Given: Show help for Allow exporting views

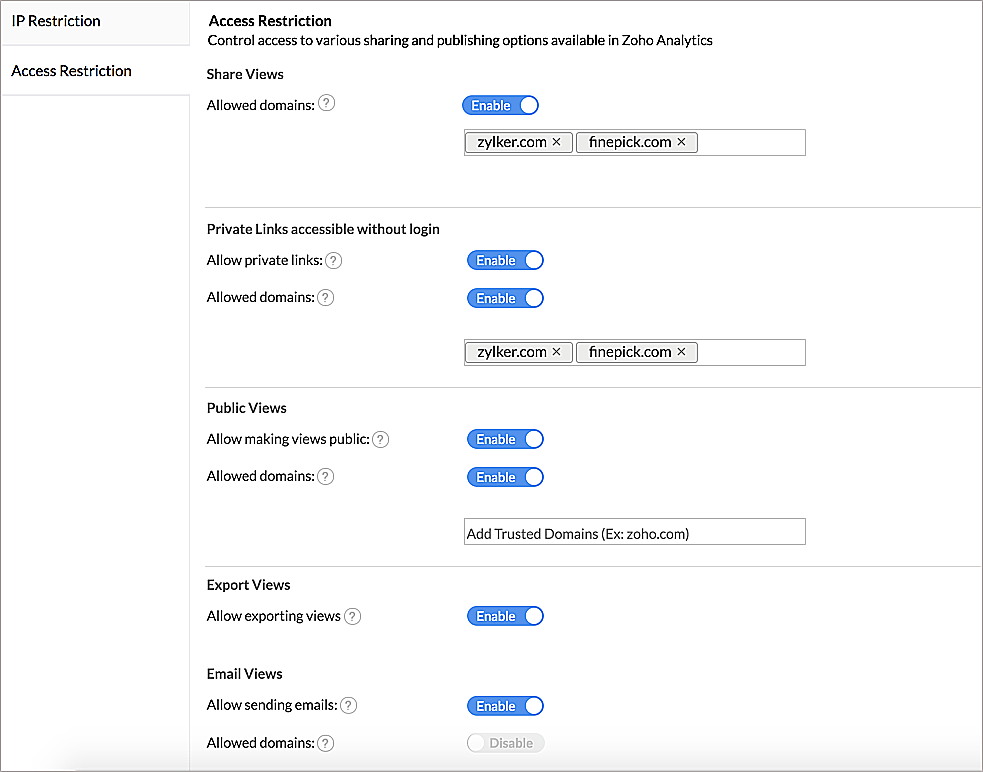Looking at the screenshot, I should tap(352, 616).
